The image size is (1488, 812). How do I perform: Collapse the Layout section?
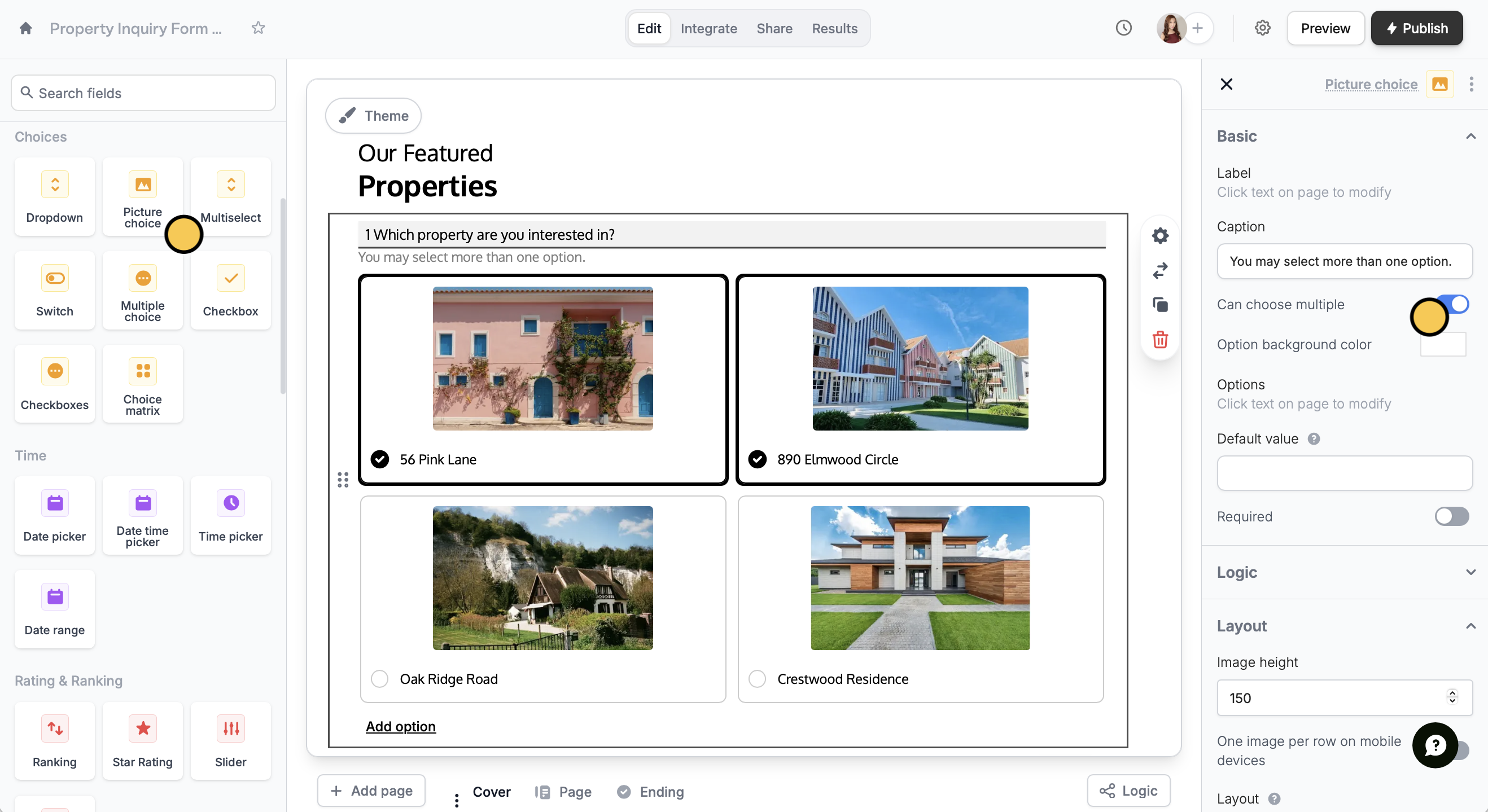pyautogui.click(x=1470, y=626)
